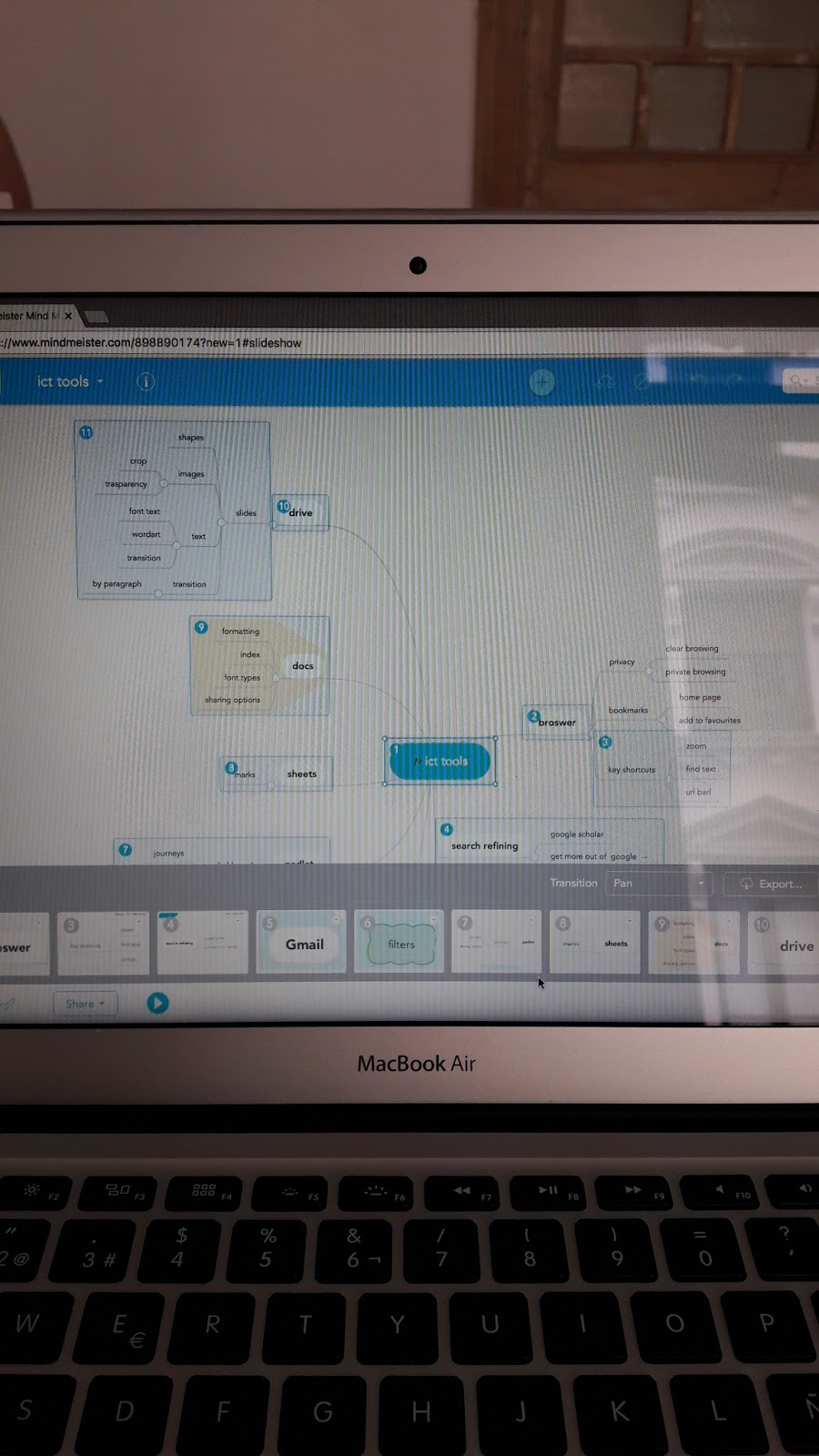Image resolution: width=819 pixels, height=1456 pixels.
Task: Open the map info icon
Action: pos(146,381)
